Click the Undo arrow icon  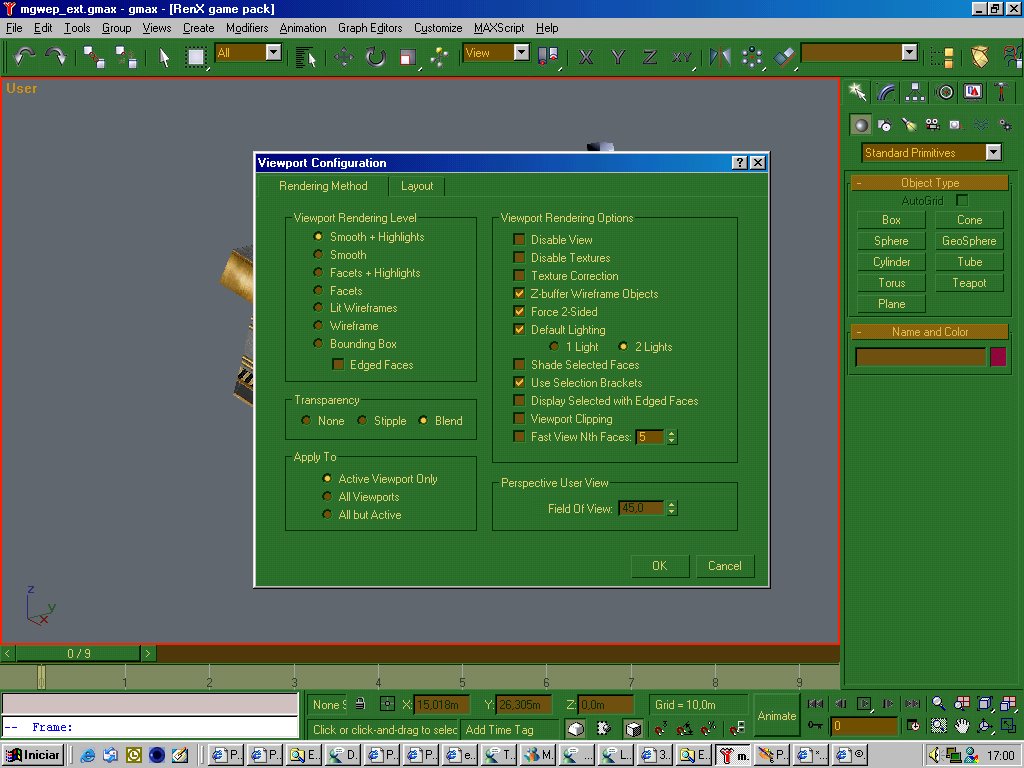(24, 57)
